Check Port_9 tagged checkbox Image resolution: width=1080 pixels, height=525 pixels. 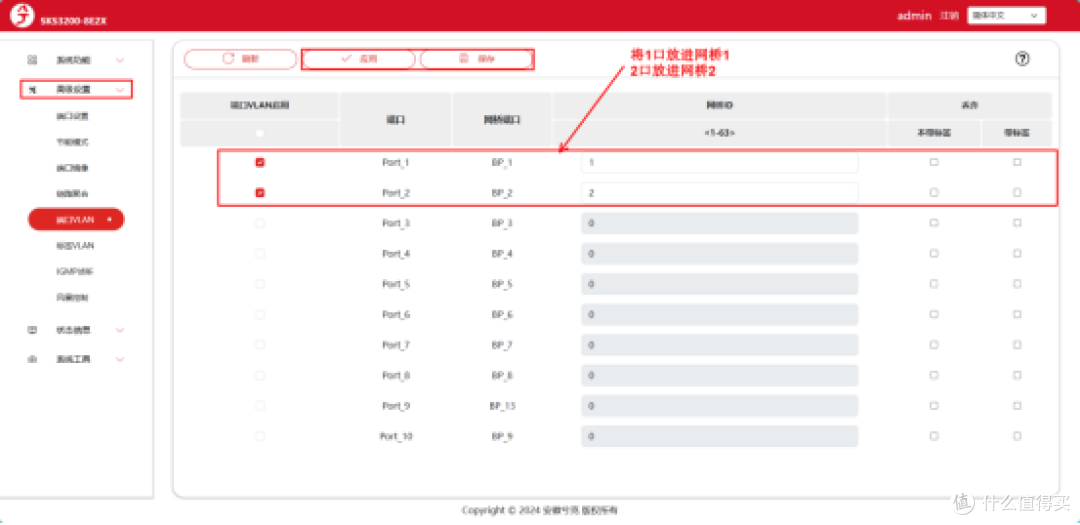click(1017, 406)
